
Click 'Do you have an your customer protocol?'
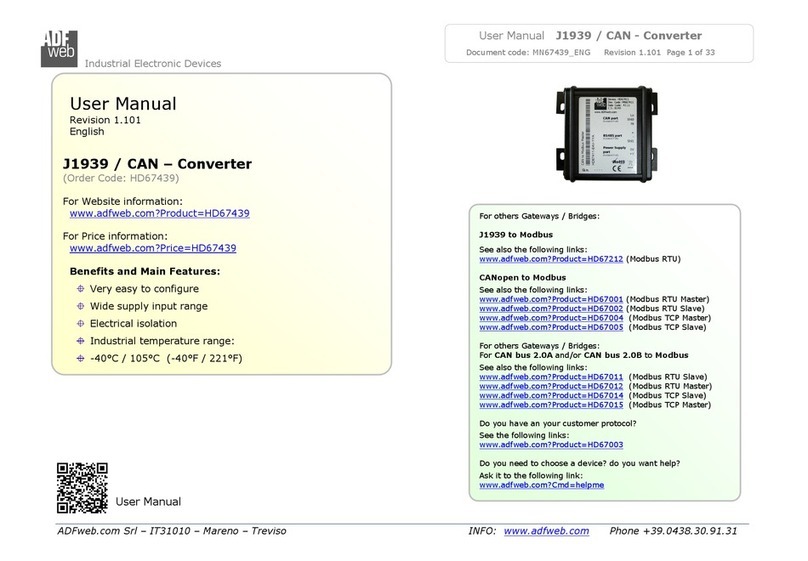point(558,423)
